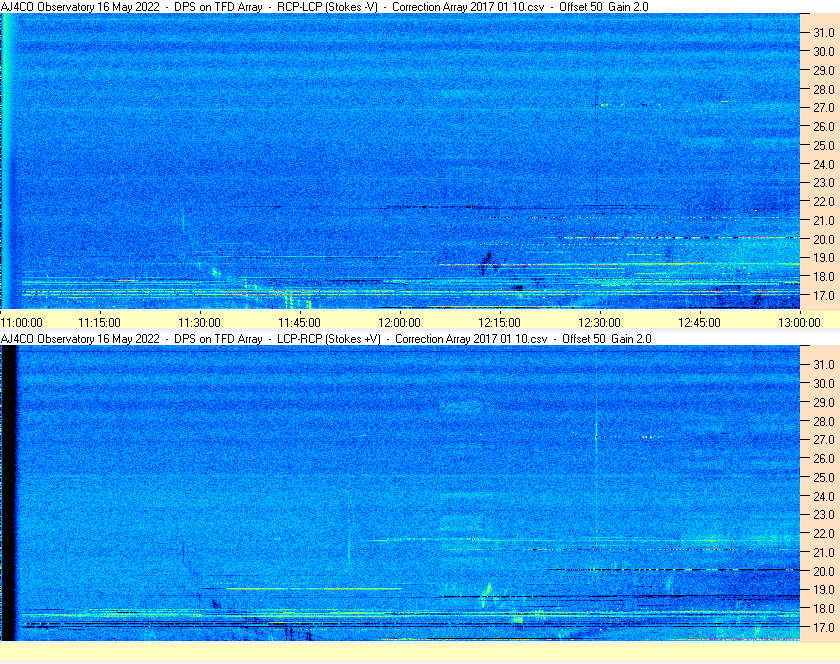840x664 pixels.
Task: Click the 29.0 frequency label on top chart
Action: (x=824, y=71)
